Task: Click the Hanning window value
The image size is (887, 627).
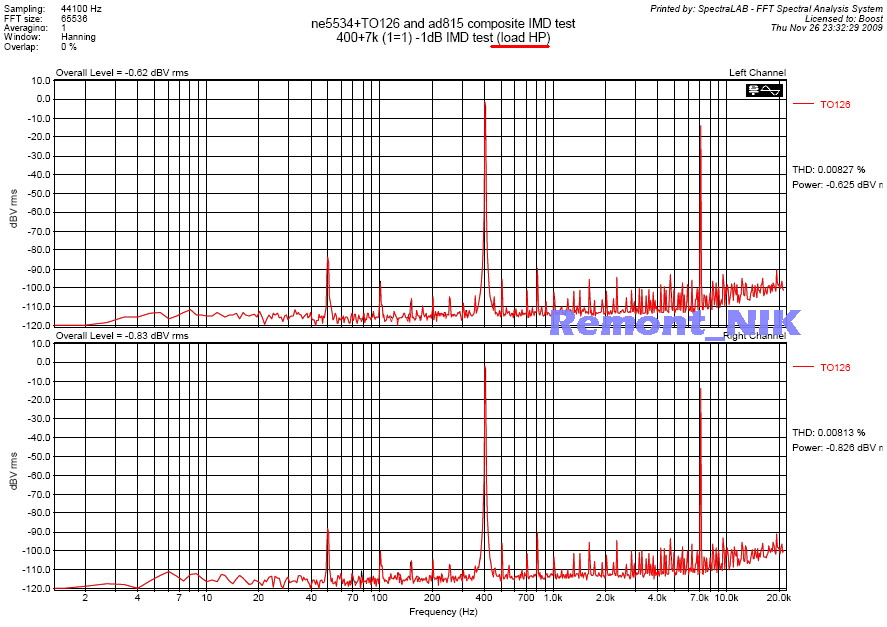Action: tap(77, 37)
